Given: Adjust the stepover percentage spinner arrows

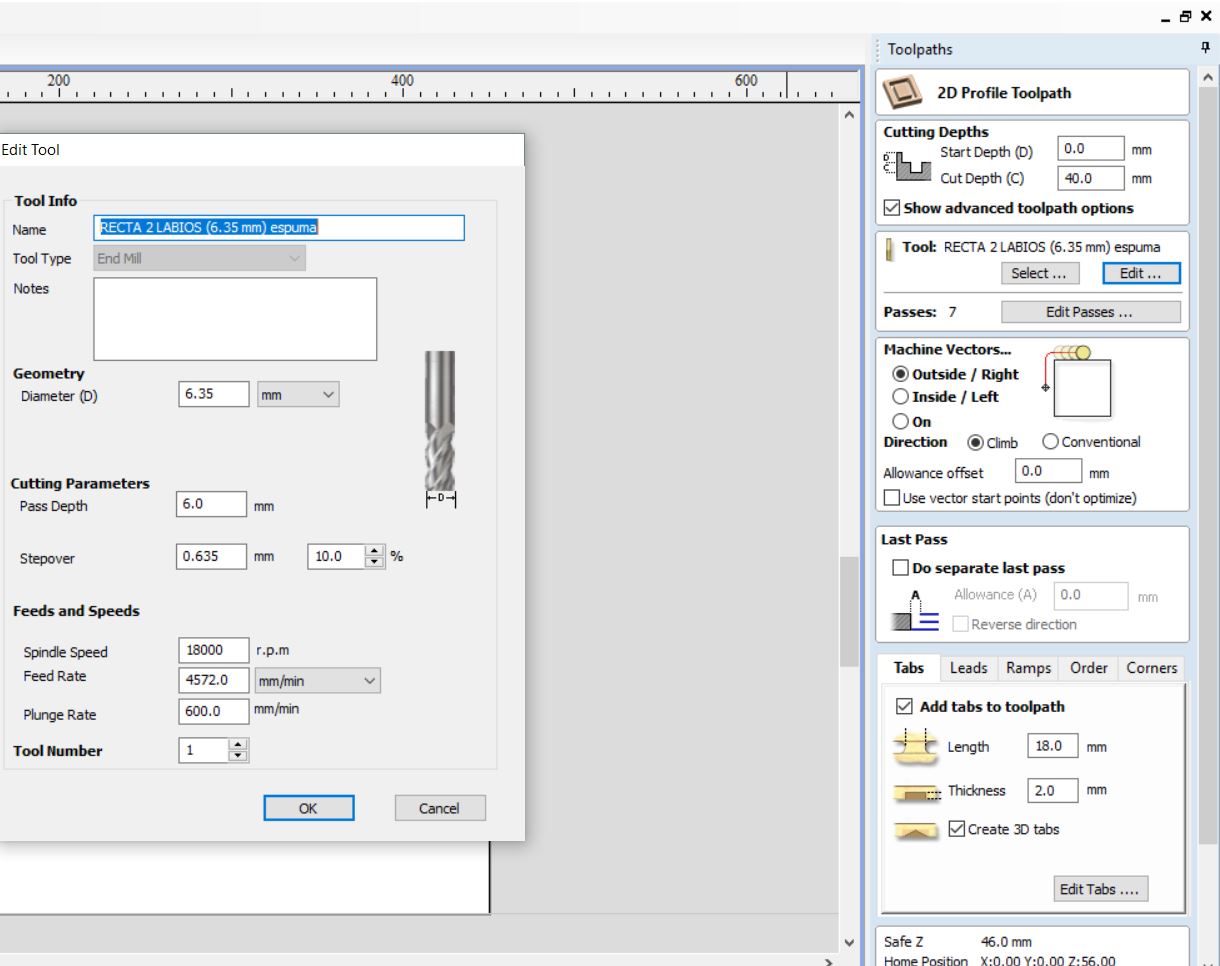Looking at the screenshot, I should 377,556.
